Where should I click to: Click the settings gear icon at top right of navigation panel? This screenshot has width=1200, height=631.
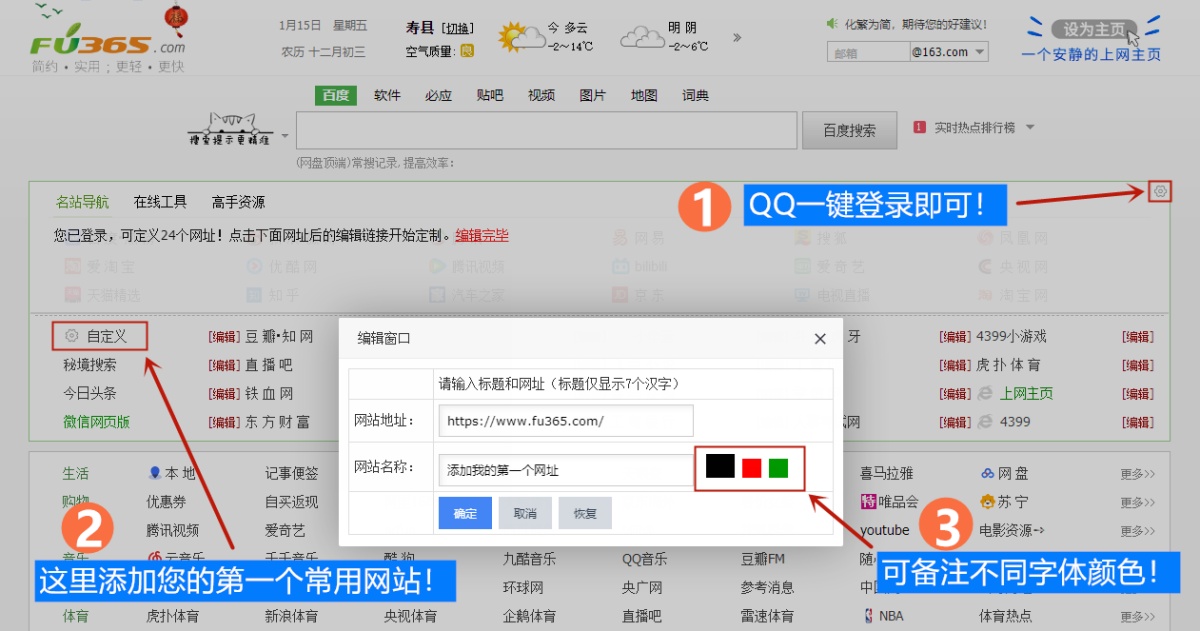point(1159,191)
